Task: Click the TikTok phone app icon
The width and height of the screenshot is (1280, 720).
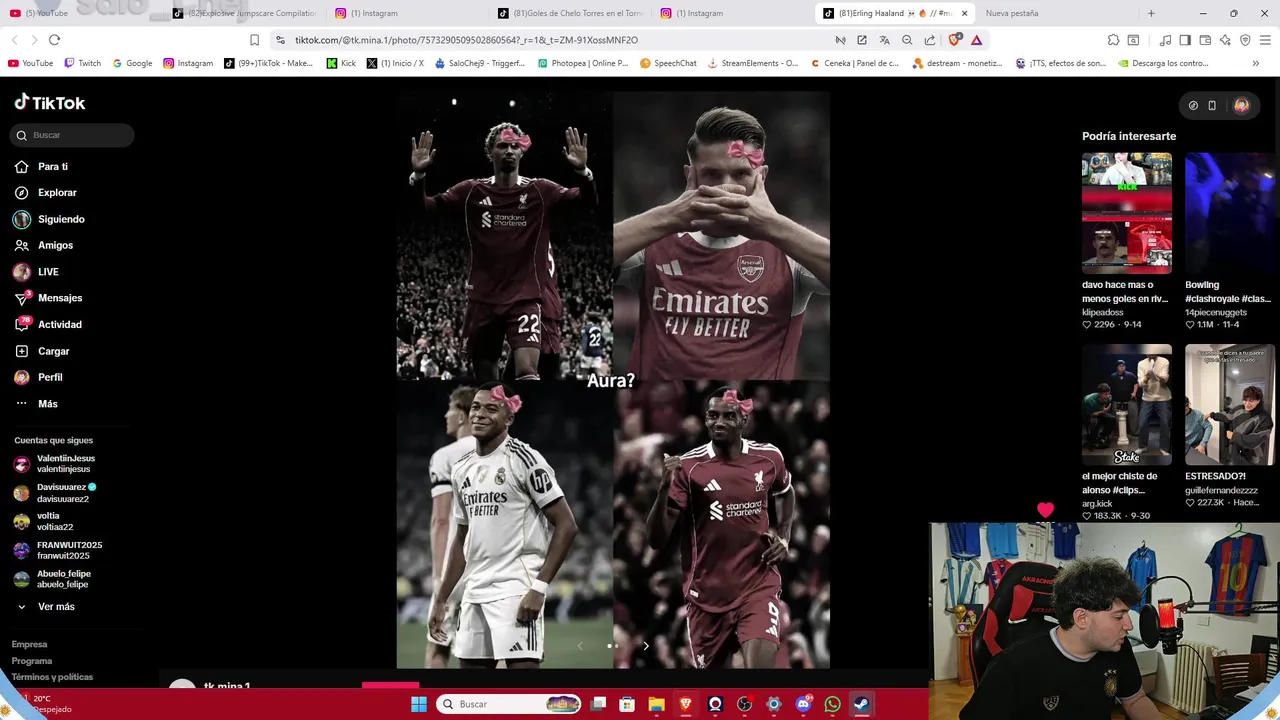Action: 1212,105
